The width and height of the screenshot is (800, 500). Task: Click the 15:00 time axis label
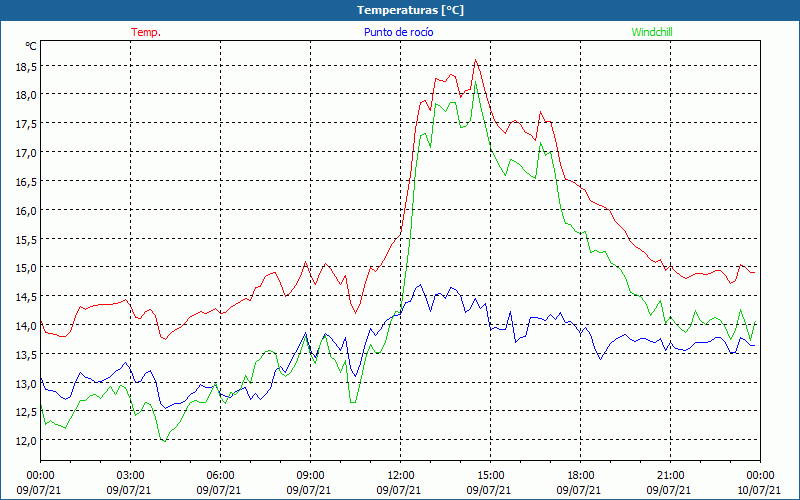(x=490, y=476)
